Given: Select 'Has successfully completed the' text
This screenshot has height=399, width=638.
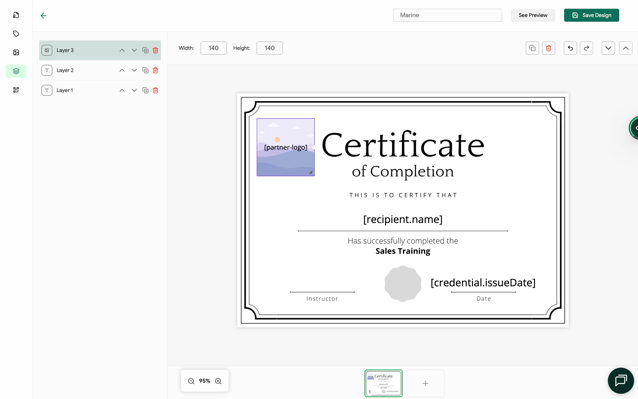Looking at the screenshot, I should coord(403,241).
